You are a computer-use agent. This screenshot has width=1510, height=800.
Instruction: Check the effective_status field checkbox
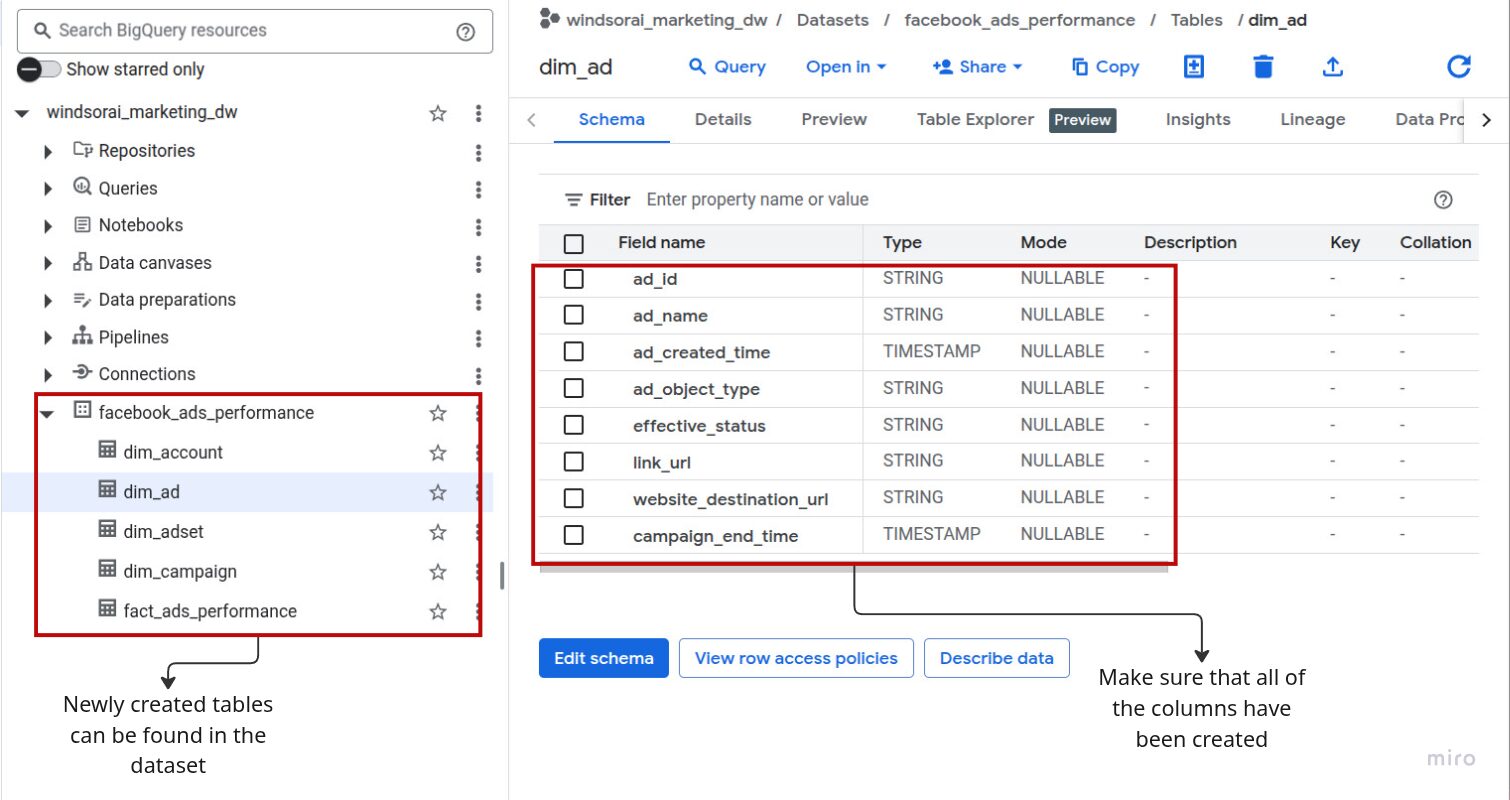573,425
